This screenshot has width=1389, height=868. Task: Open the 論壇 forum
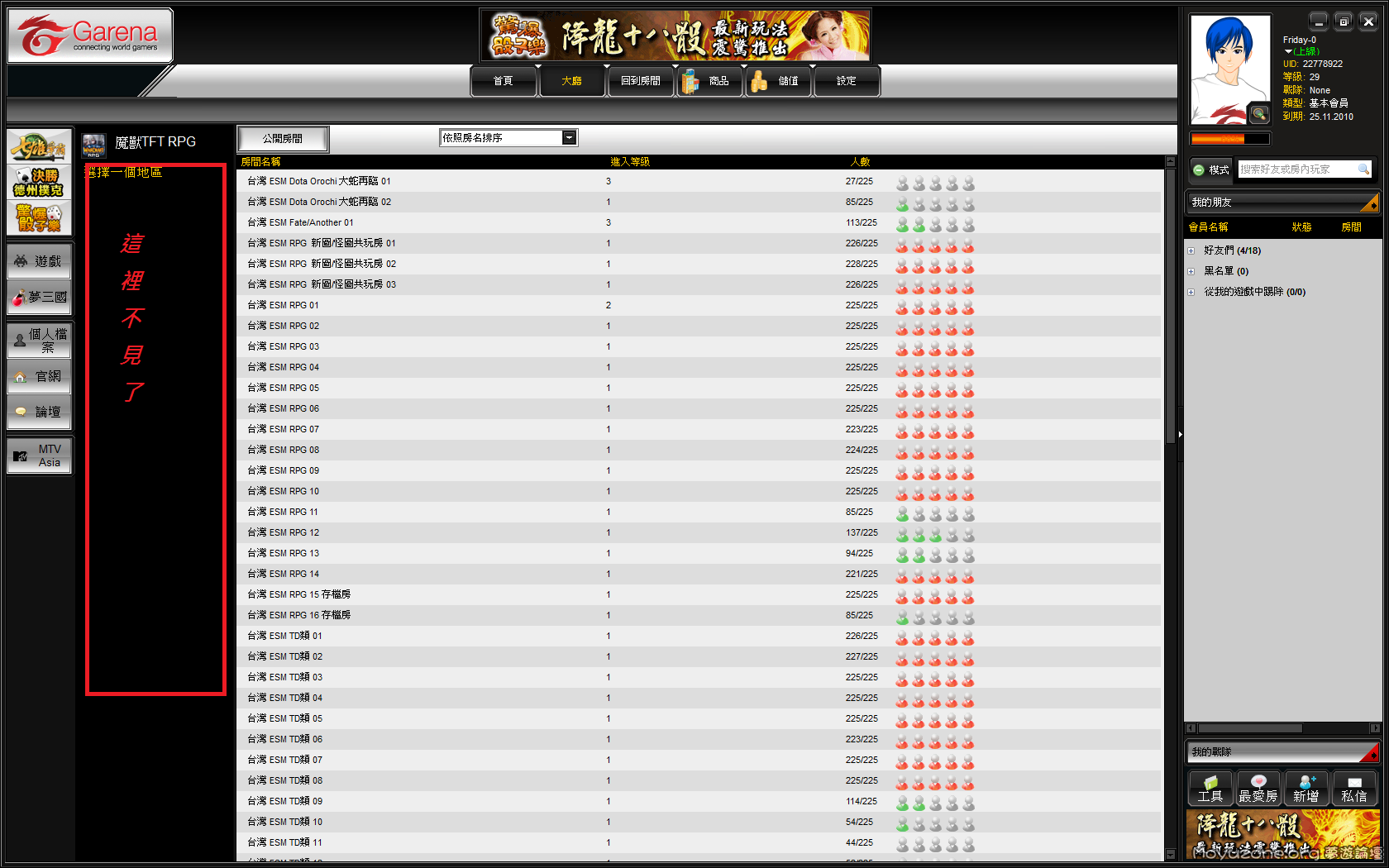40,412
